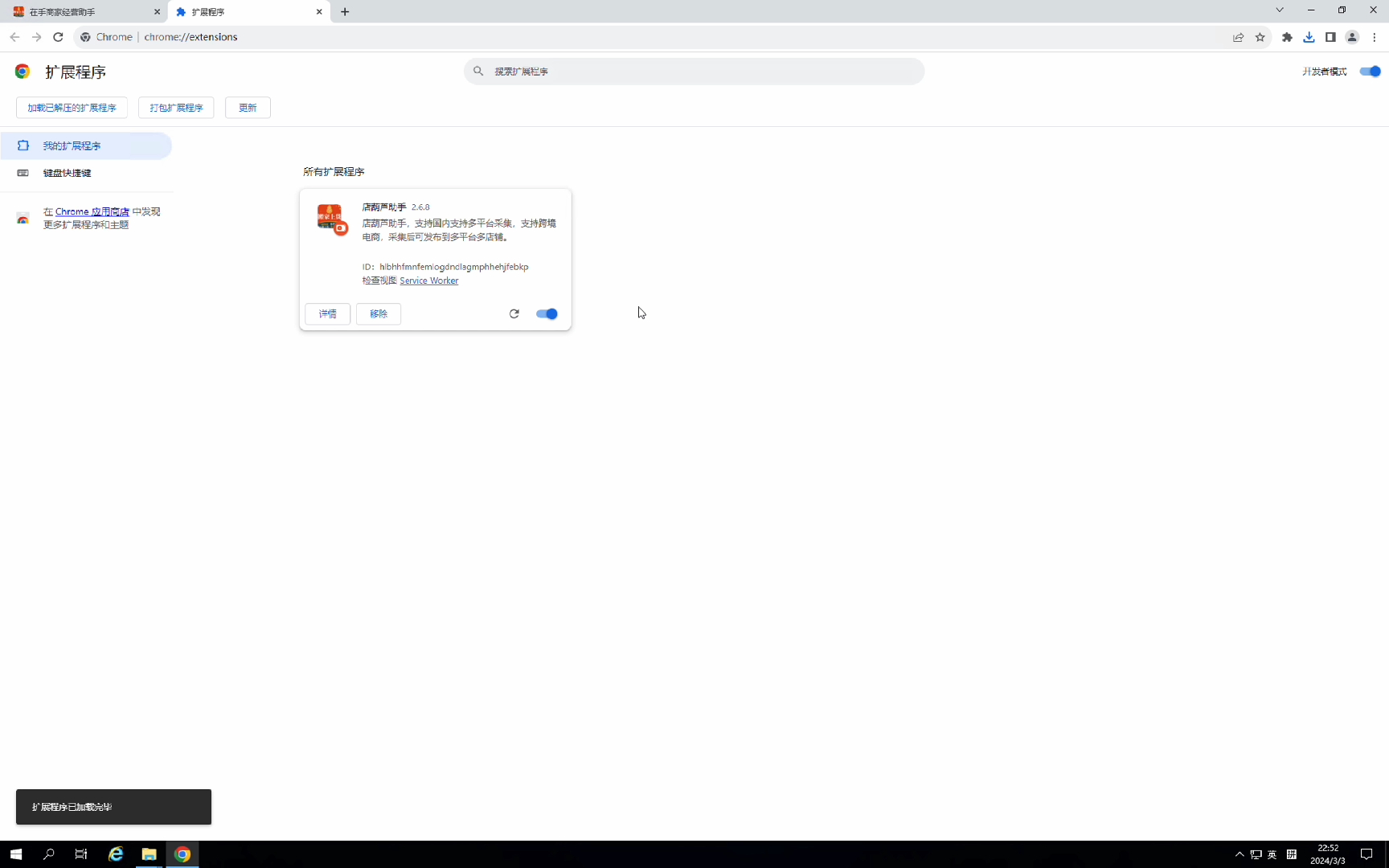Click the Chrome taskbar icon
1389x868 pixels.
182,854
